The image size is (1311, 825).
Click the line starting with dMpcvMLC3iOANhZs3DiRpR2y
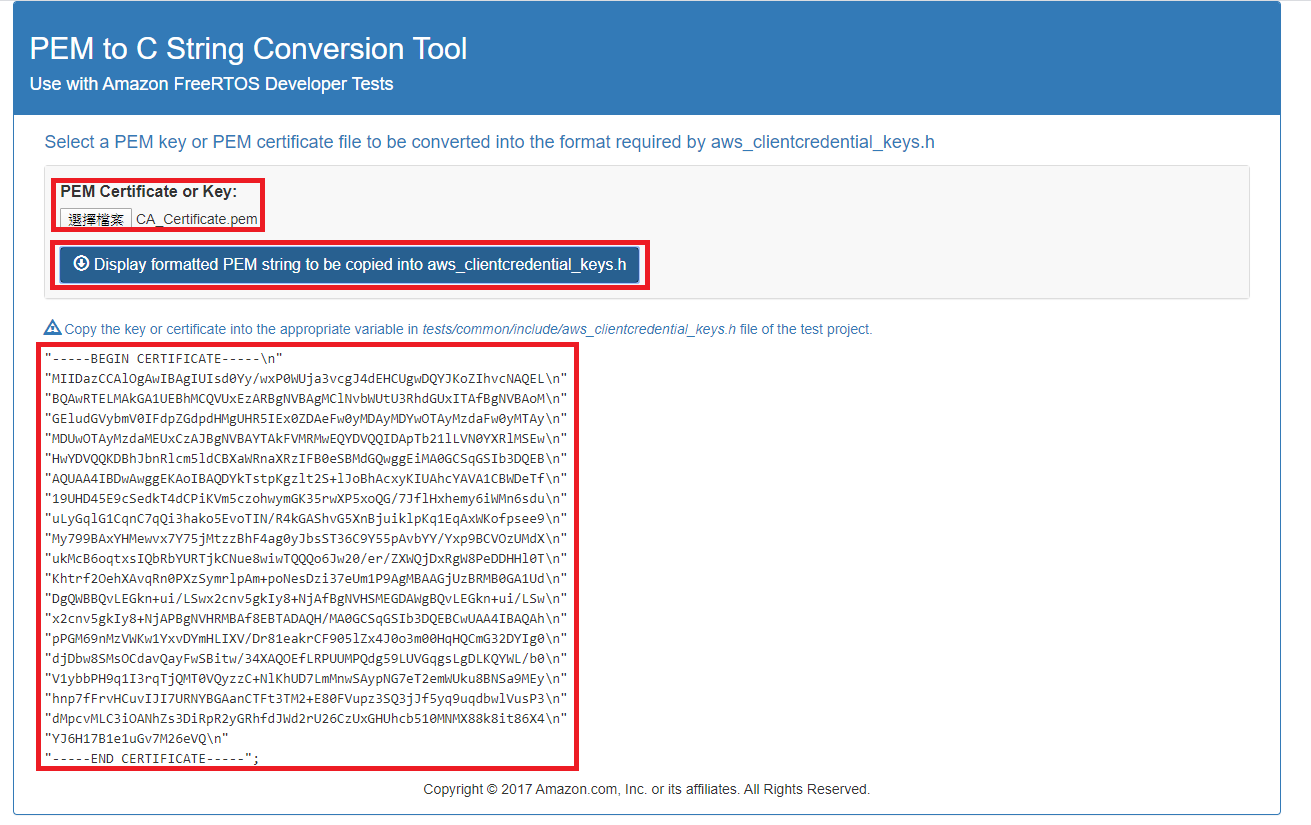point(307,718)
